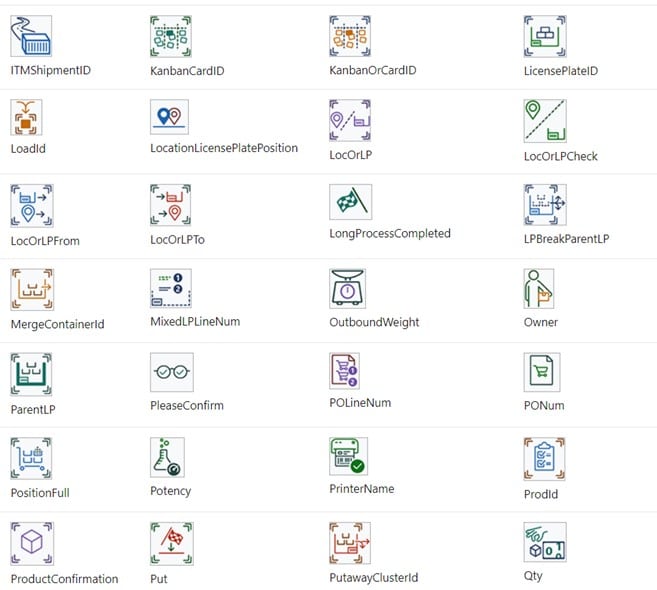Click the Potency label text
Viewport: 657px width, 590px height.
(x=170, y=491)
